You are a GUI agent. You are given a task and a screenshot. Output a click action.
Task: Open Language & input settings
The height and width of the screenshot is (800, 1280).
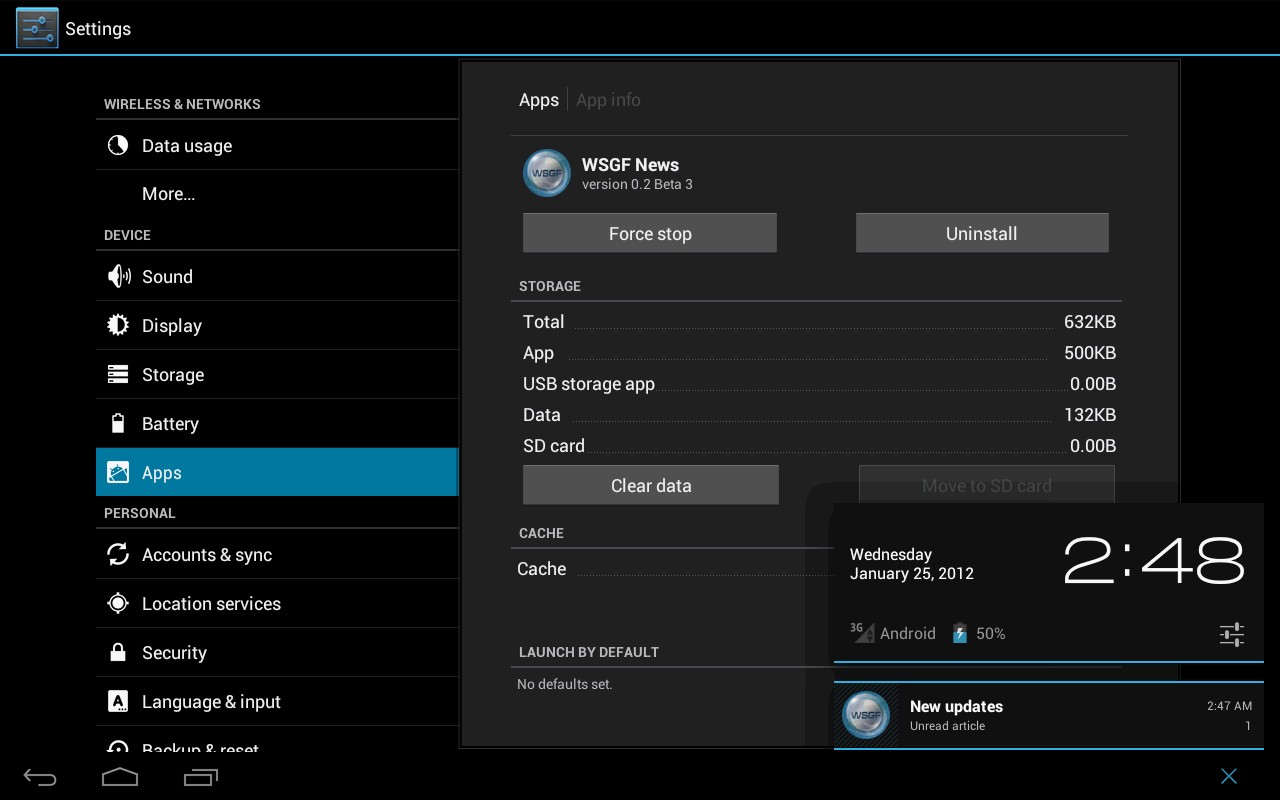pos(277,701)
